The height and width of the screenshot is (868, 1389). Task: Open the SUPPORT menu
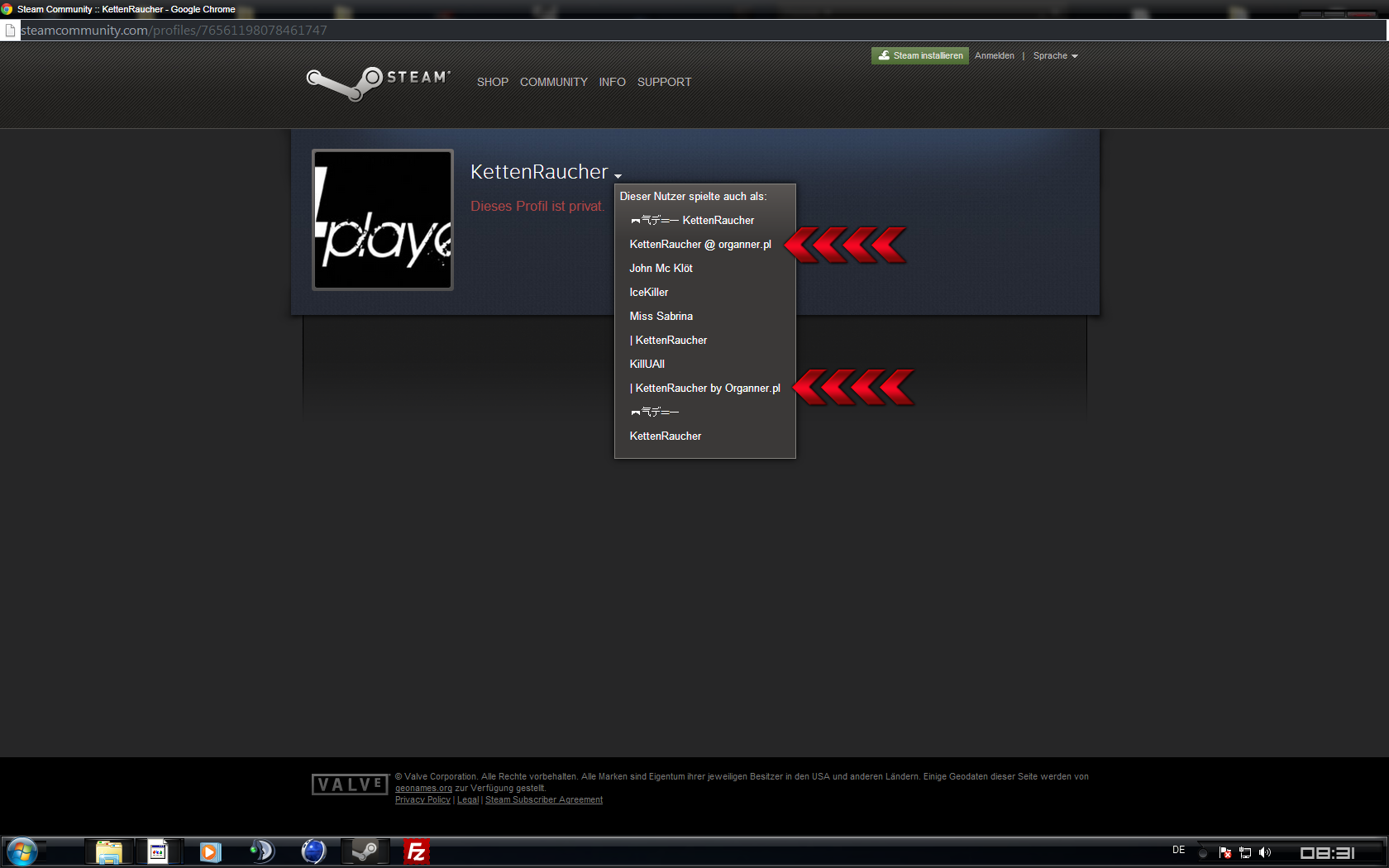(x=664, y=82)
